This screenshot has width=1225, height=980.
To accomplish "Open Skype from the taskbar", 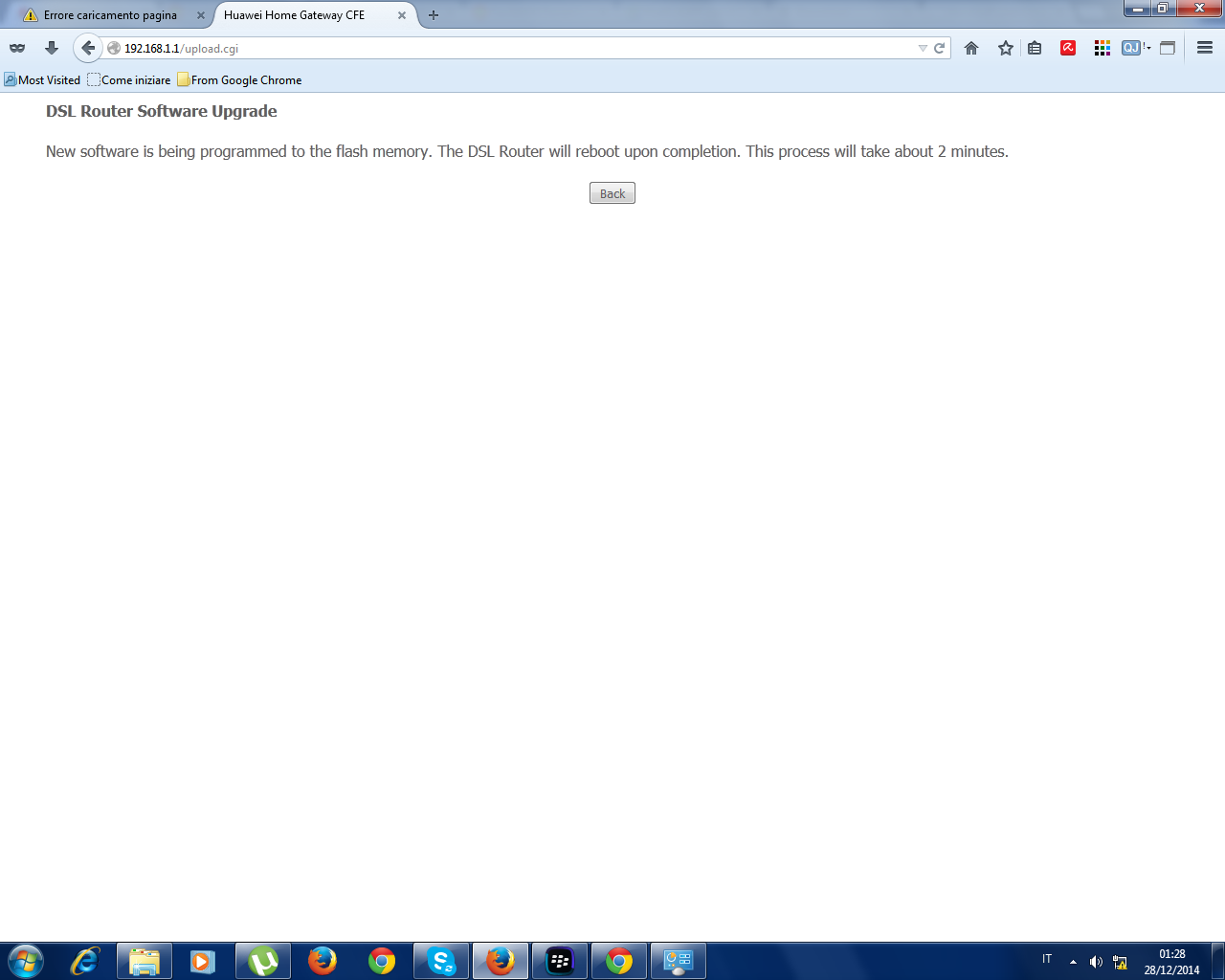I will [x=441, y=961].
